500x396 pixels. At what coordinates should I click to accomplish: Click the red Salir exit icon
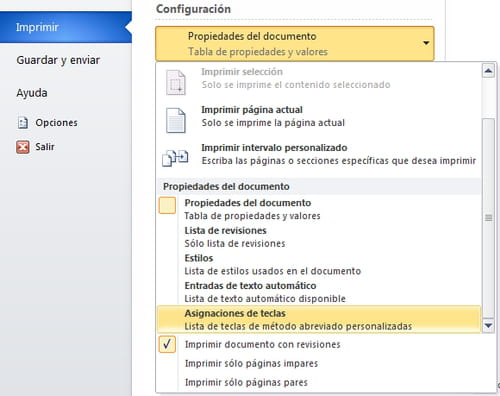(23, 147)
